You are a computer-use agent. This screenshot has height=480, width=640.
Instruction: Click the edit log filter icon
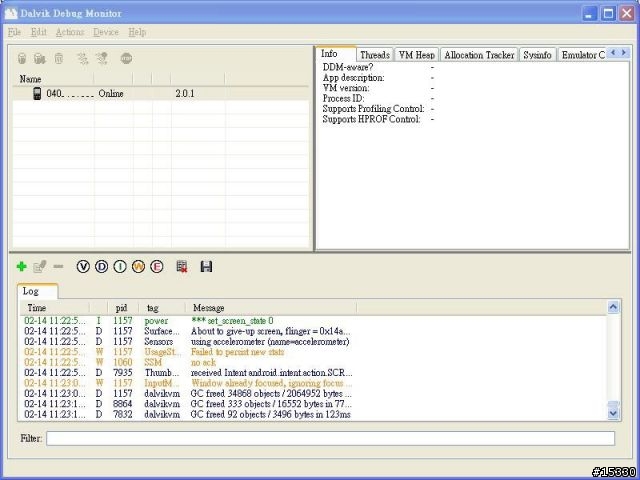pyautogui.click(x=40, y=267)
